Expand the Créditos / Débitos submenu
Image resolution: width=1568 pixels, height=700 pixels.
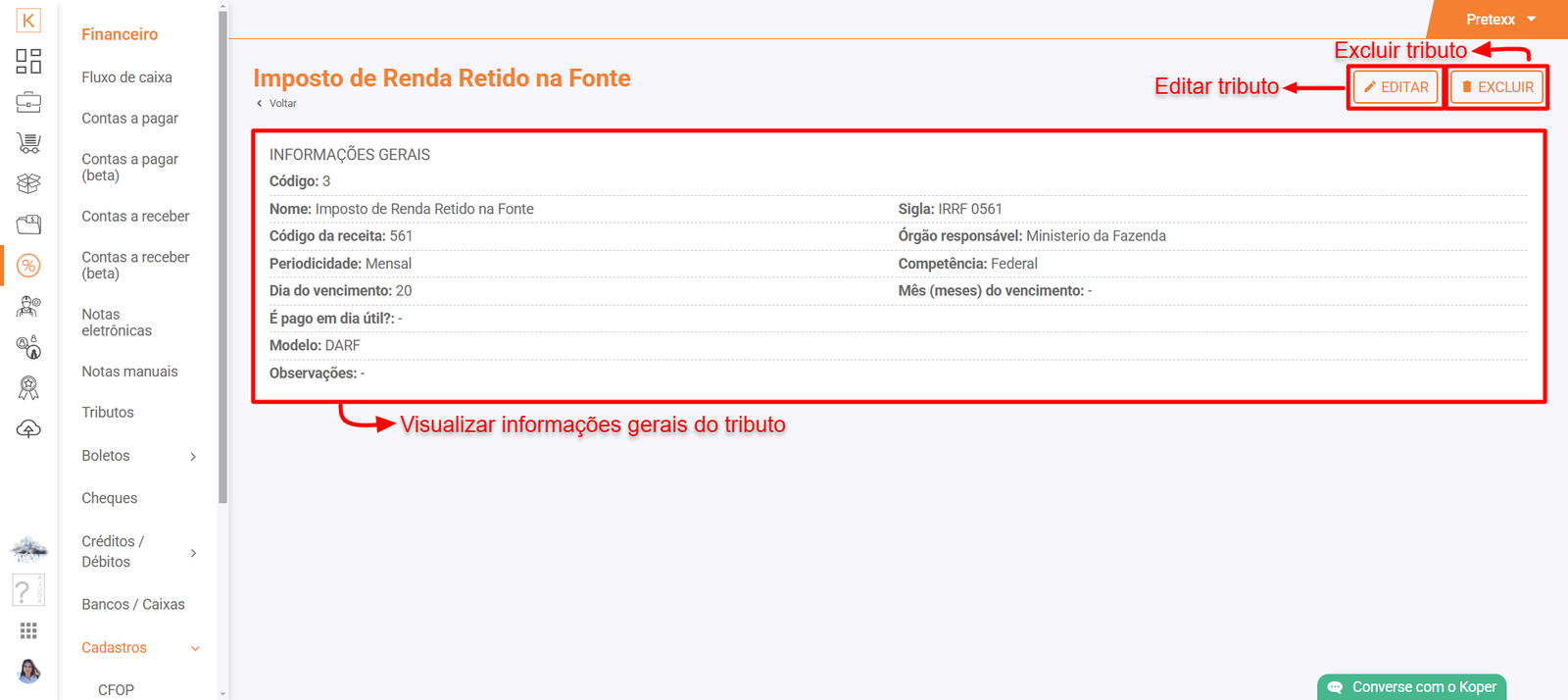click(193, 553)
